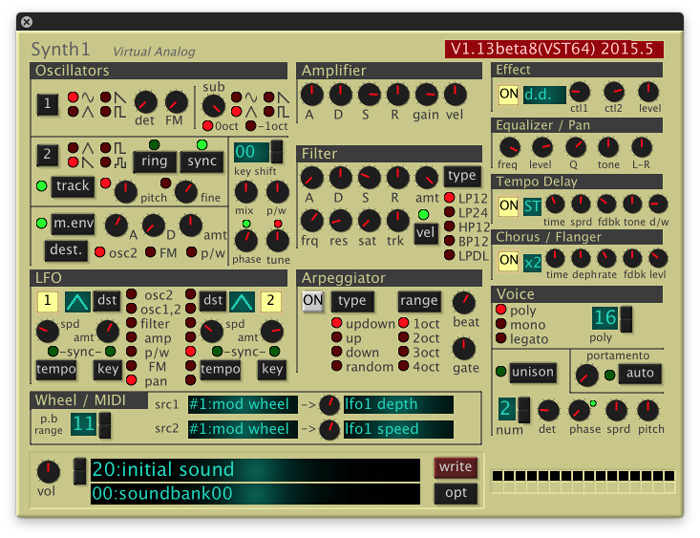Select the sine wave for oscillator 1

click(x=73, y=97)
